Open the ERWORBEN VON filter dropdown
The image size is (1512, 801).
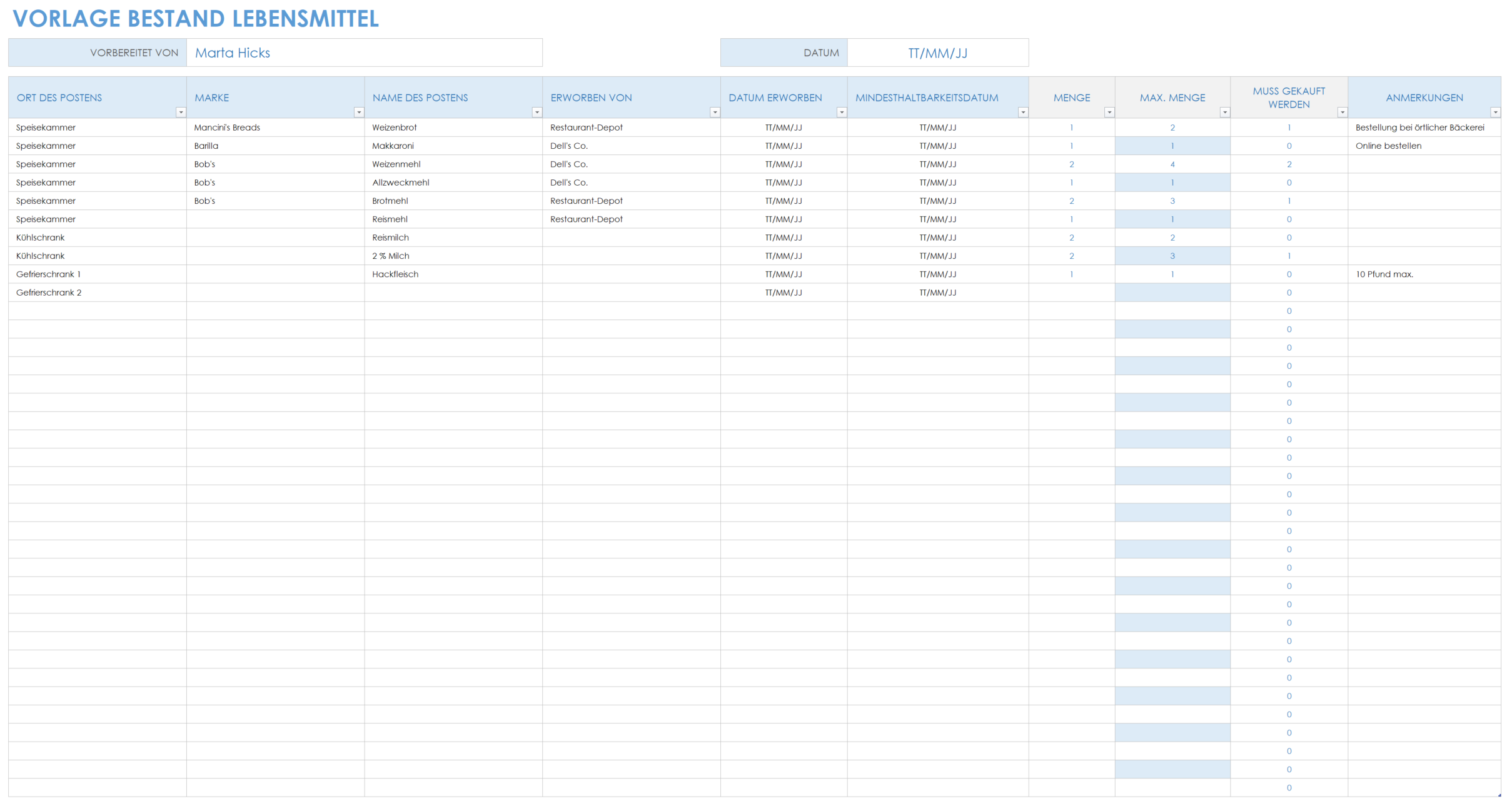pos(715,113)
